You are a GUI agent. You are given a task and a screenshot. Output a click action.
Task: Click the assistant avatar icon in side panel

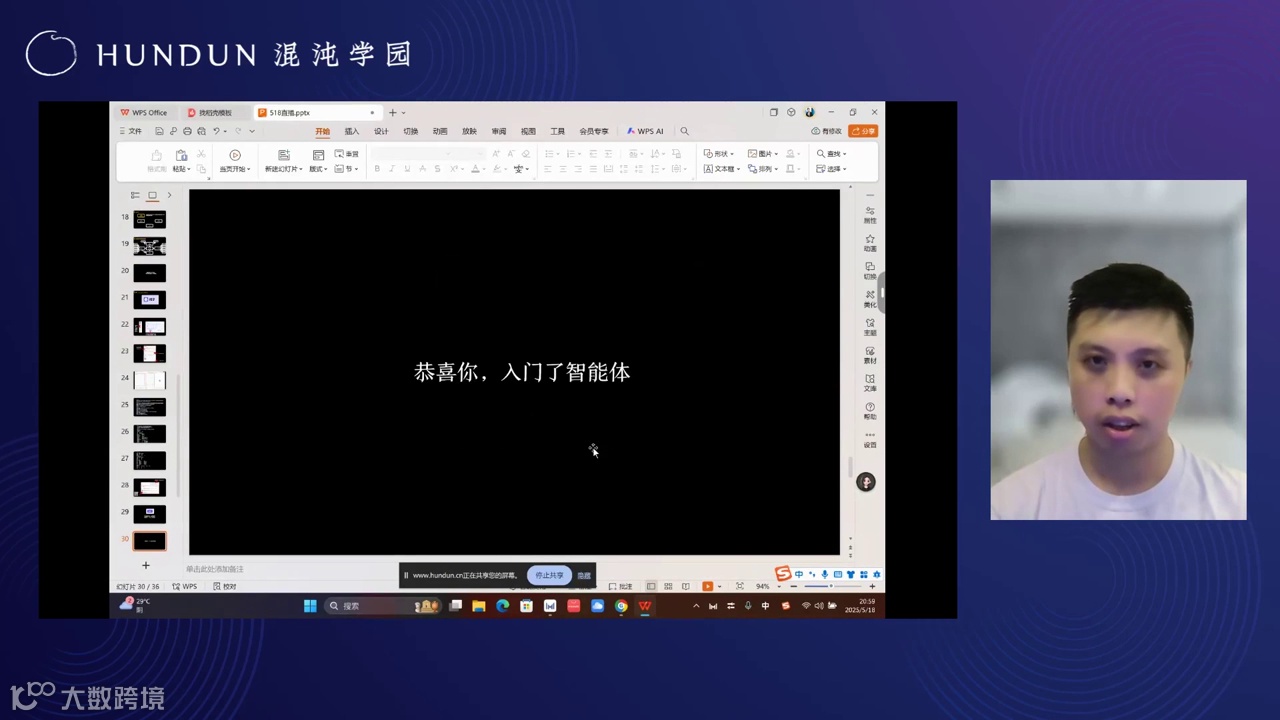(866, 482)
